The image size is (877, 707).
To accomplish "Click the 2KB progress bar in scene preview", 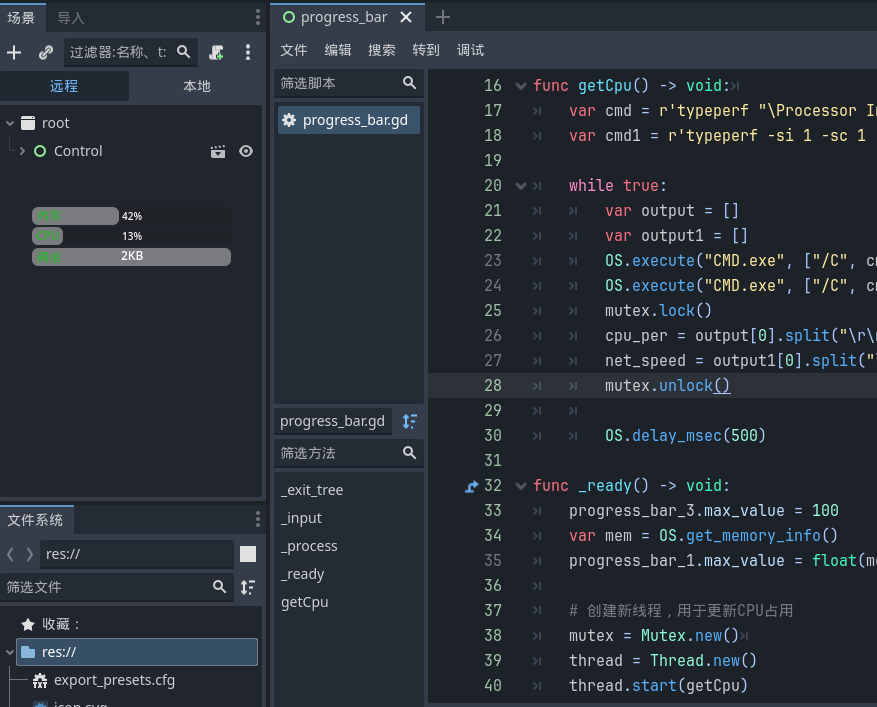I will click(x=131, y=256).
